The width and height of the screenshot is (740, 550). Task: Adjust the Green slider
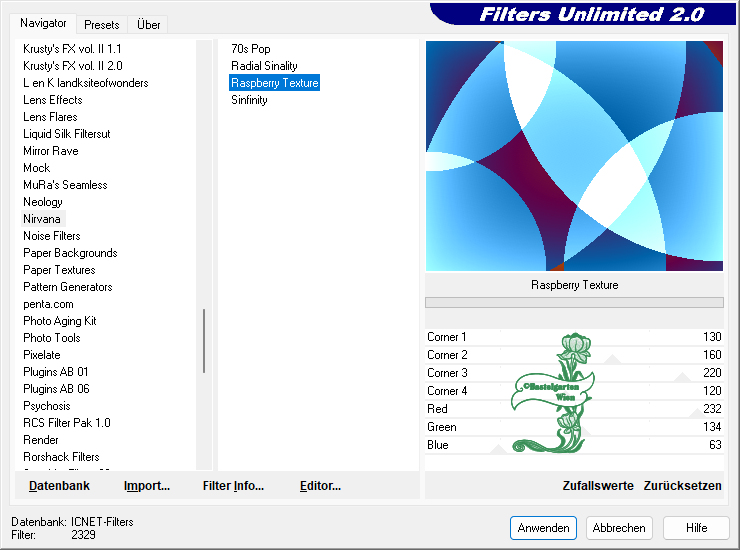click(x=574, y=426)
